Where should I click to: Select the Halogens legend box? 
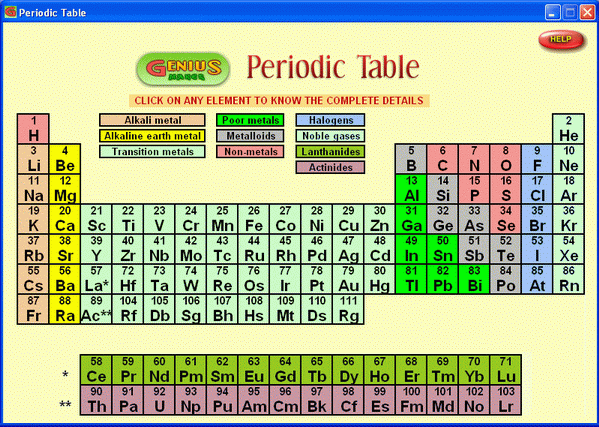coord(330,120)
